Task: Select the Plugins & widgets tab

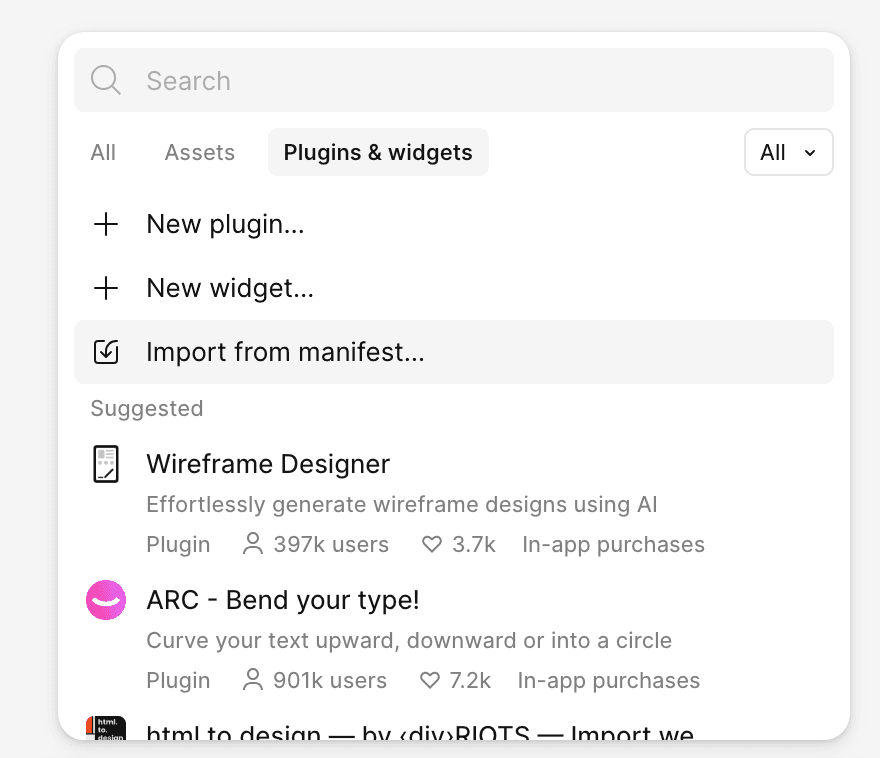Action: tap(378, 152)
